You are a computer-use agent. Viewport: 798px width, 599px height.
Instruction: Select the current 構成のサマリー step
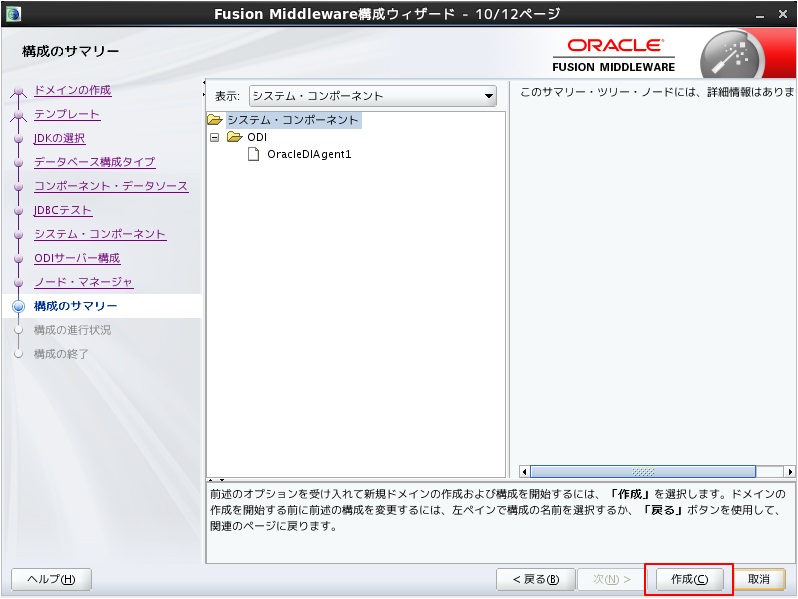[75, 306]
